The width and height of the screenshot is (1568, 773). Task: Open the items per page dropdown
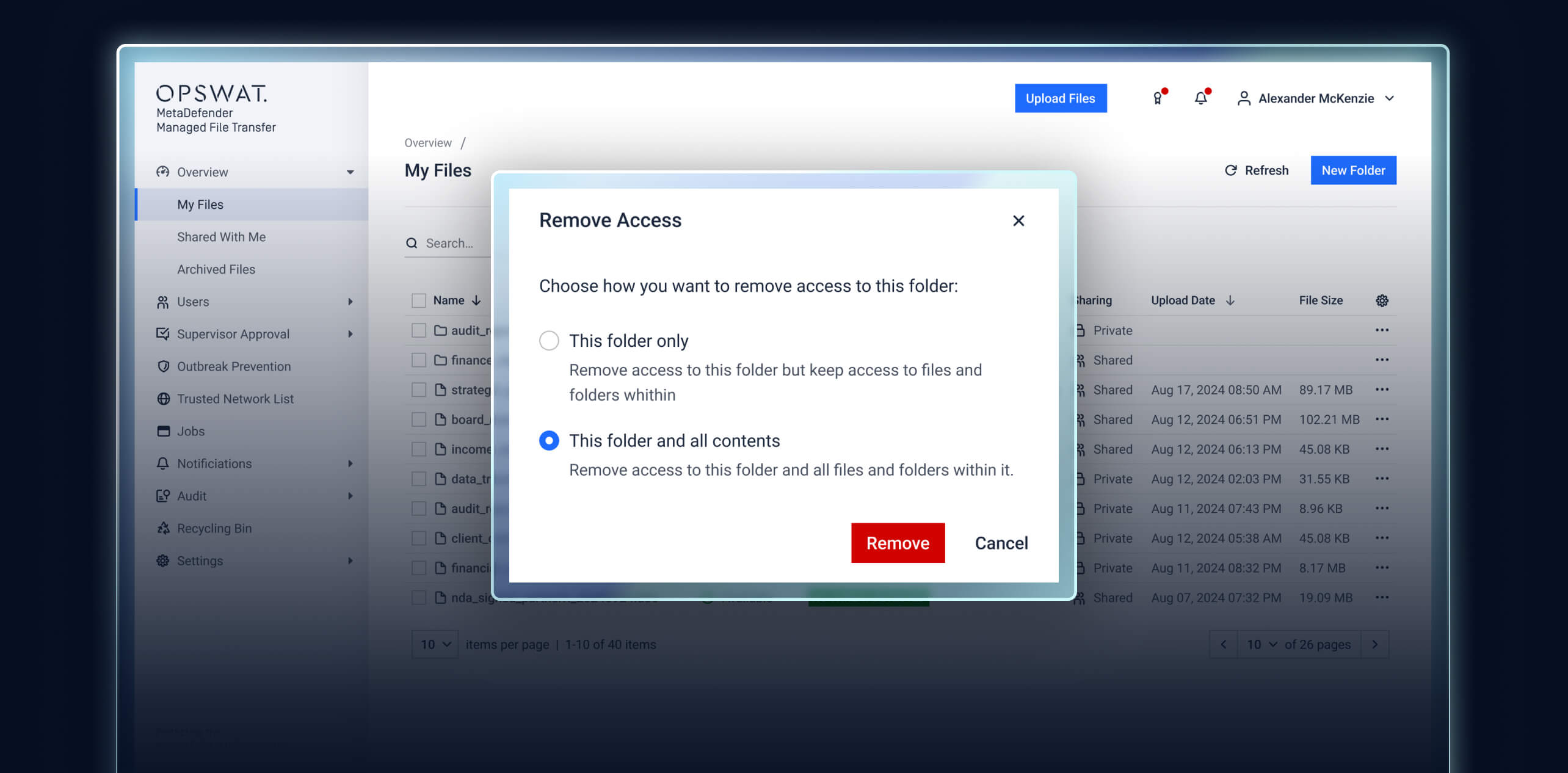point(435,644)
